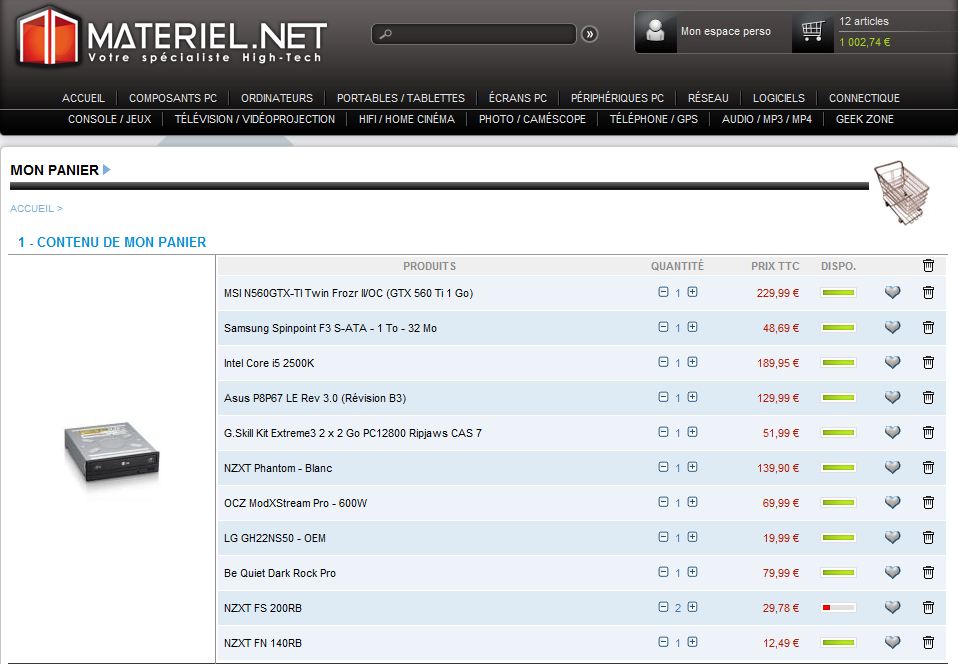Image resolution: width=958 pixels, height=664 pixels.
Task: Click the shopping cart icon in header
Action: 812,32
